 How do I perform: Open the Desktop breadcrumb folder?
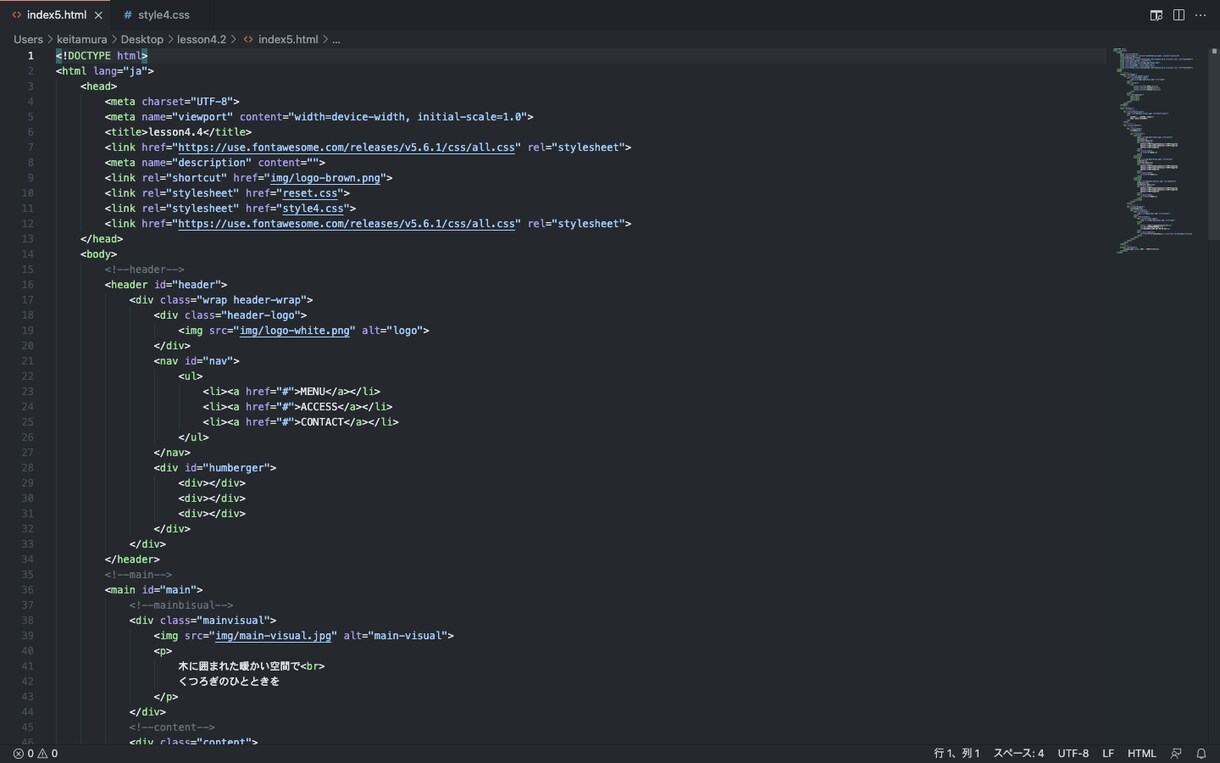coord(142,39)
